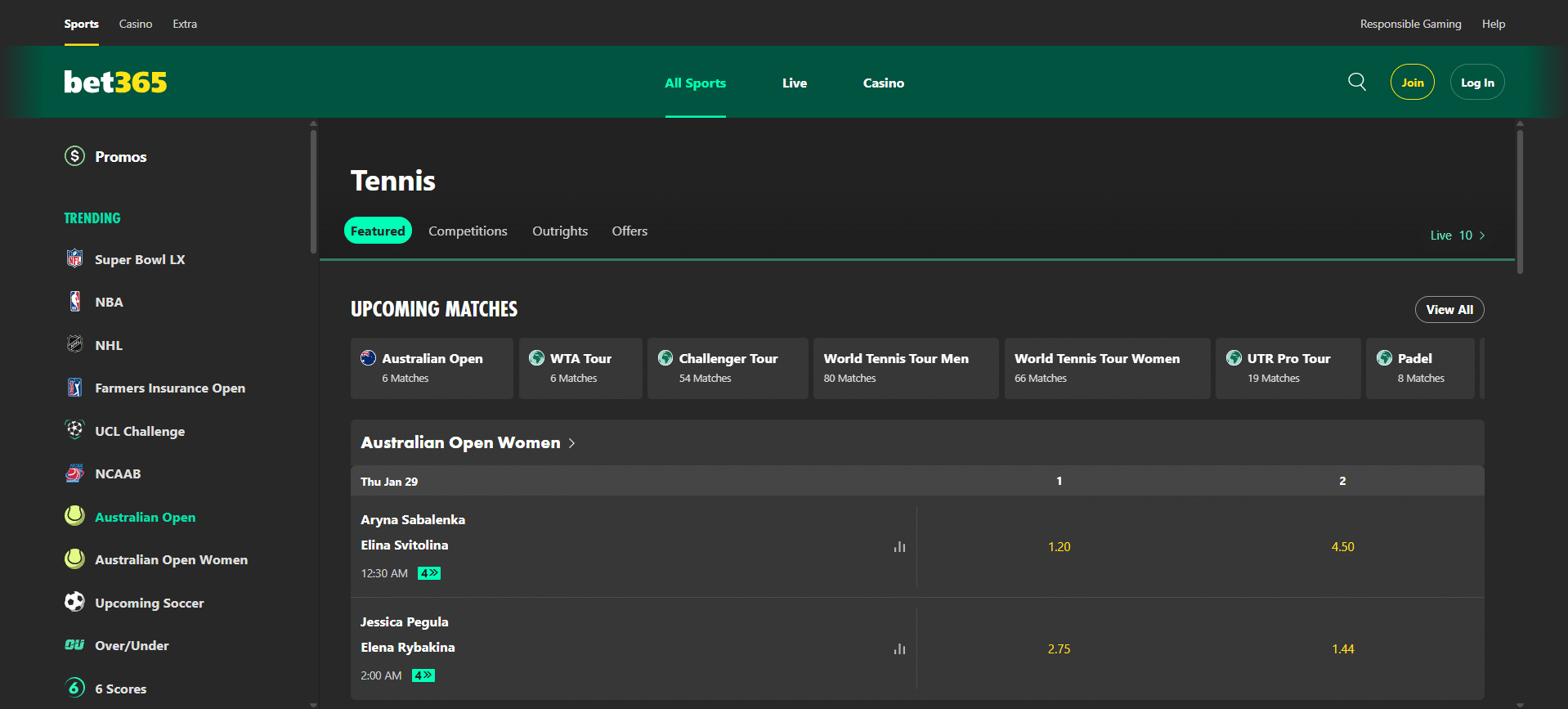This screenshot has height=709, width=1568.
Task: Open World Tennis Tour Women card
Action: tap(1107, 368)
